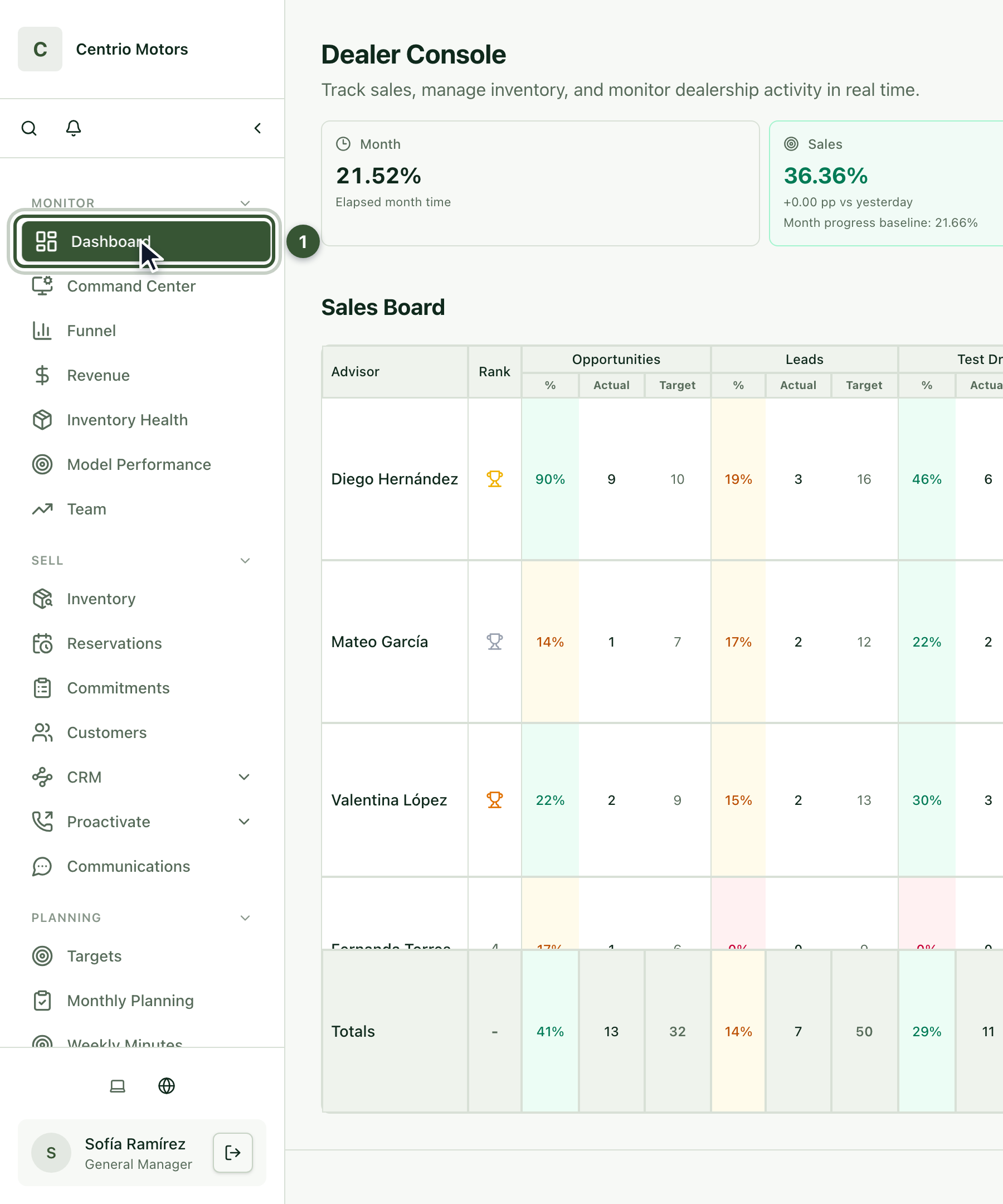The height and width of the screenshot is (1204, 1003).
Task: Click the Funnel bar chart icon
Action: pos(42,330)
